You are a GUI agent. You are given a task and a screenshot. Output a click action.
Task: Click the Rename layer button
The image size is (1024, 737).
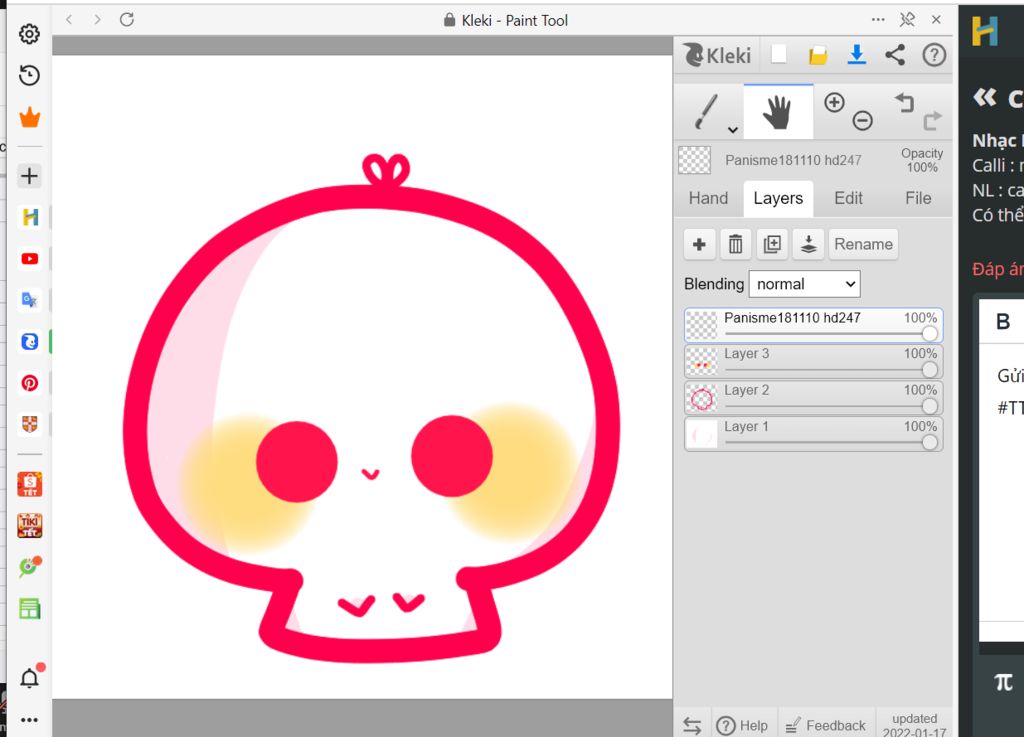(863, 244)
